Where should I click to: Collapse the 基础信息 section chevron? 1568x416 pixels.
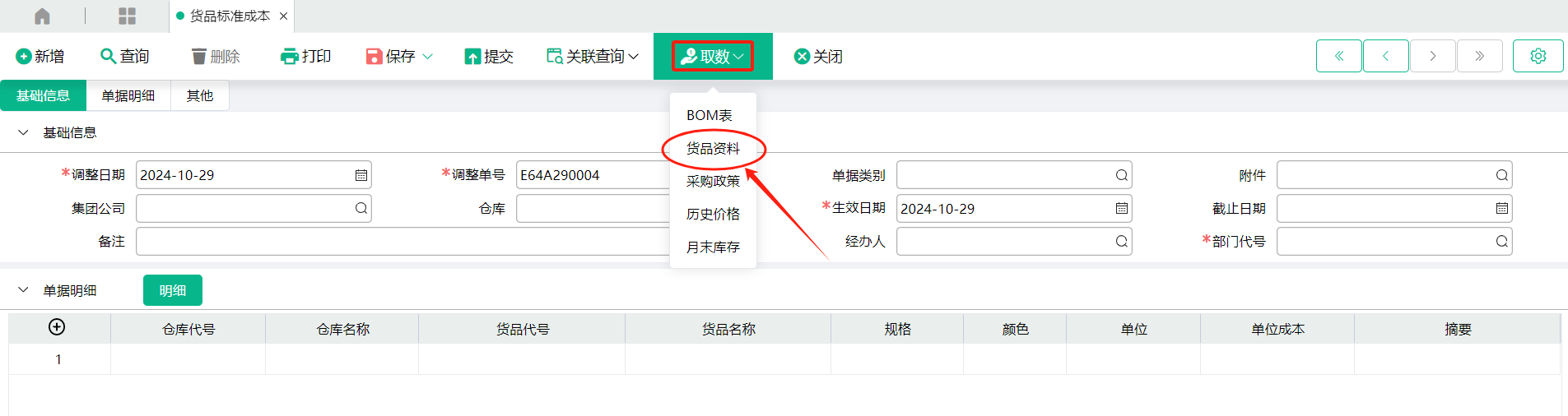[x=23, y=132]
